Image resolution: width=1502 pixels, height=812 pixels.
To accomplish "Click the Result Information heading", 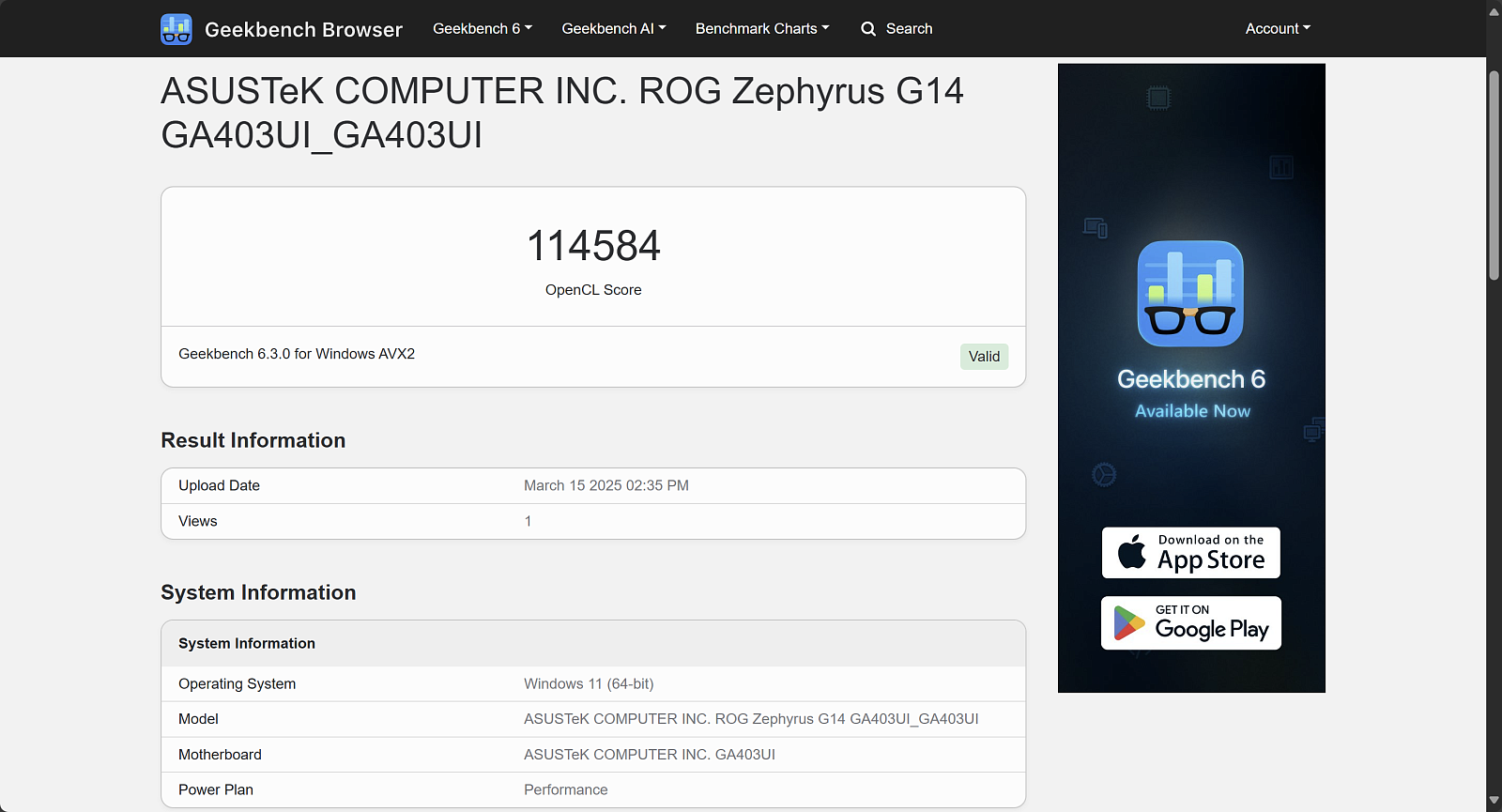I will (x=253, y=440).
